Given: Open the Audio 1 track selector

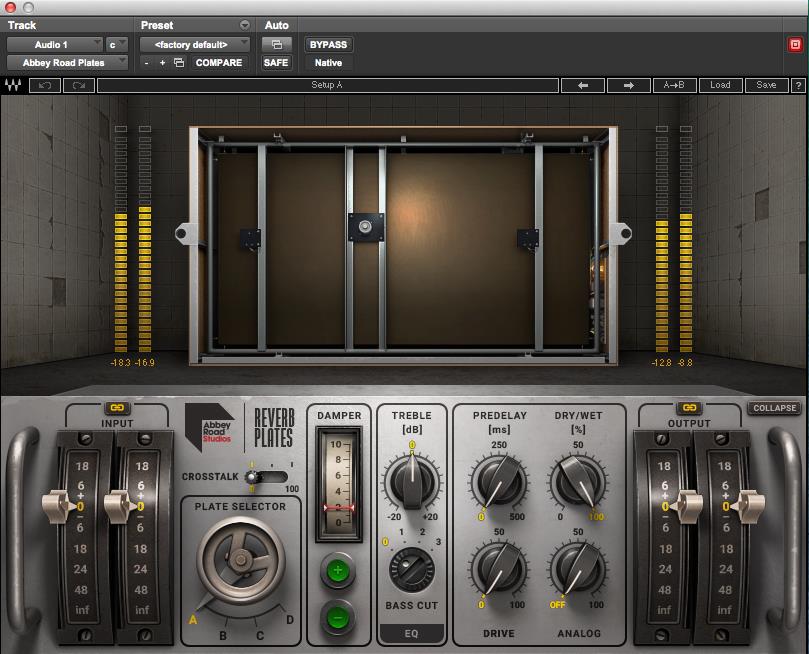Looking at the screenshot, I should pyautogui.click(x=54, y=45).
